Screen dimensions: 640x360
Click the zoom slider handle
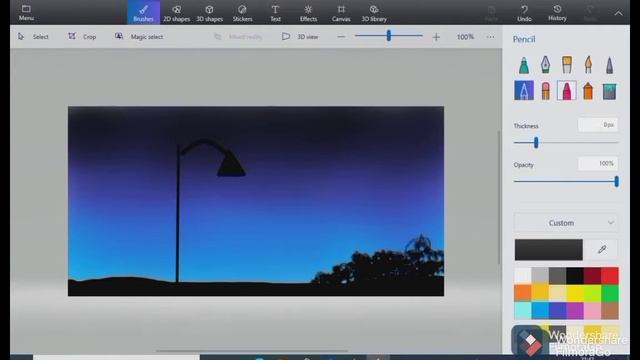[x=389, y=36]
